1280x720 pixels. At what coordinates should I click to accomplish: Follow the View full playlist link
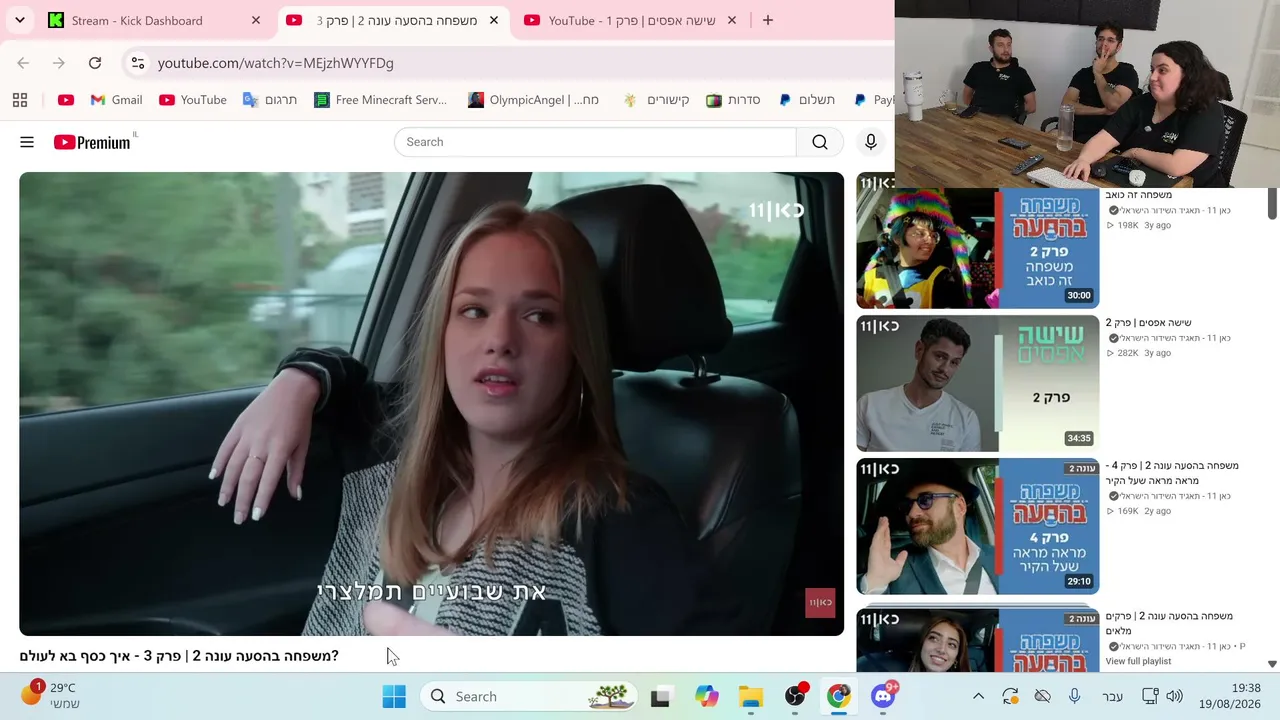point(1138,661)
